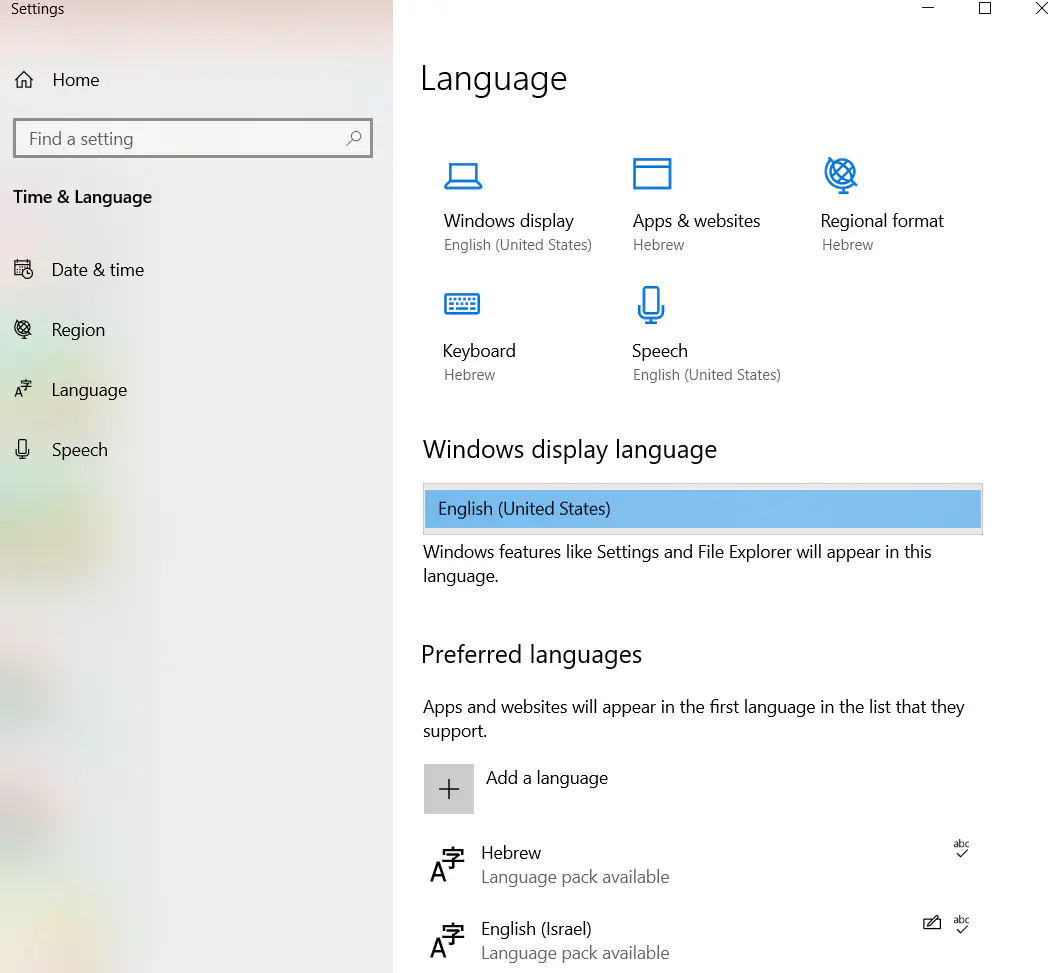Image resolution: width=1063 pixels, height=973 pixels.
Task: Click the spell-check icon on Hebrew row
Action: (x=961, y=849)
